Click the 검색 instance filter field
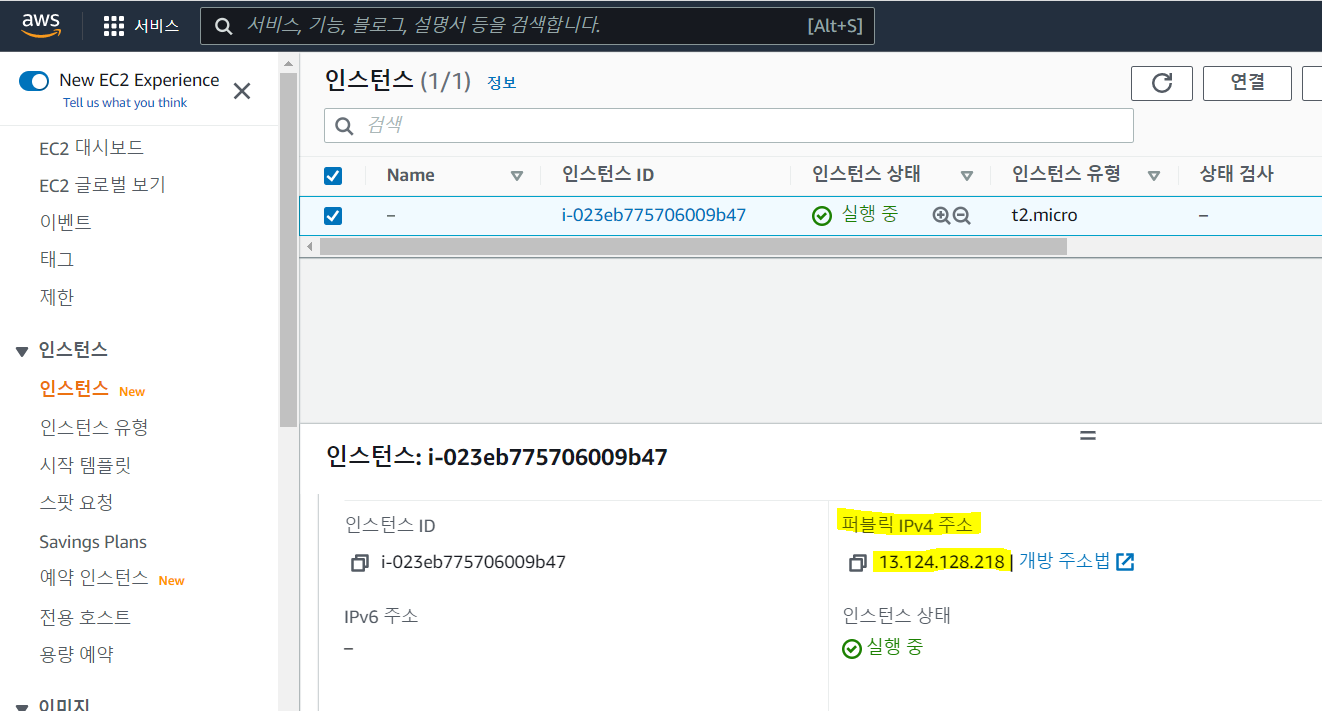Screen dimensions: 1322x711 pos(728,126)
